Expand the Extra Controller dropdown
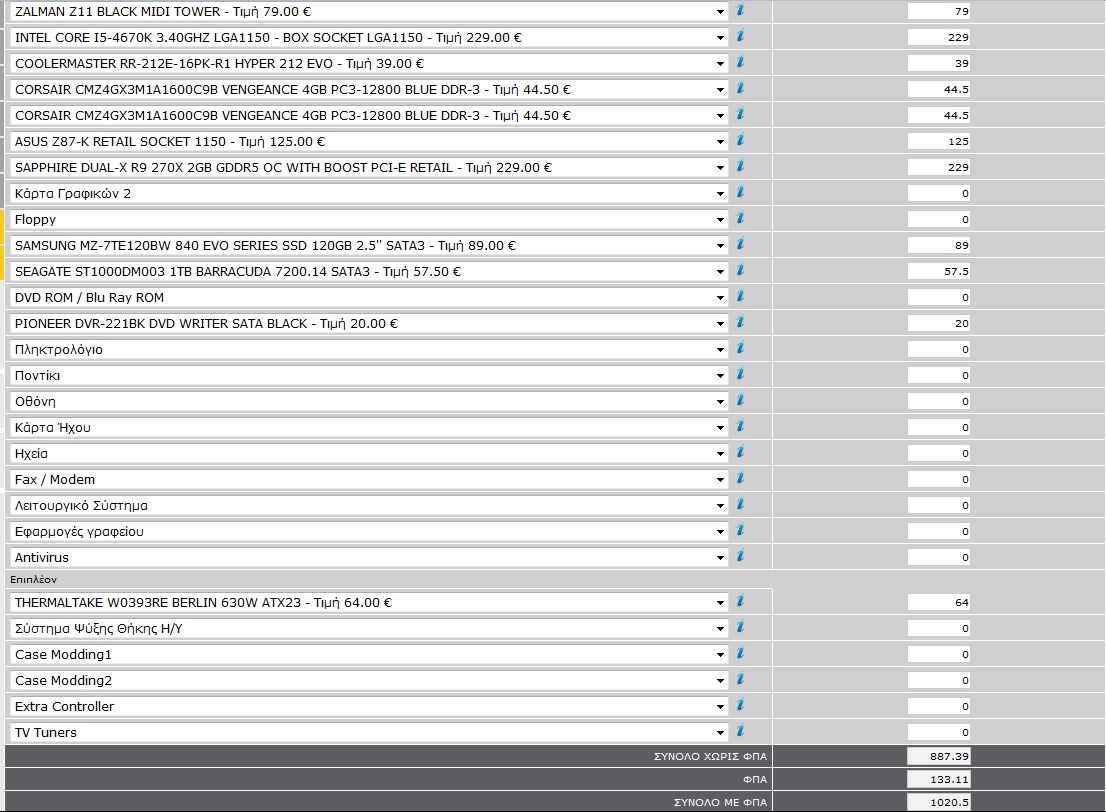1106x812 pixels. point(368,707)
